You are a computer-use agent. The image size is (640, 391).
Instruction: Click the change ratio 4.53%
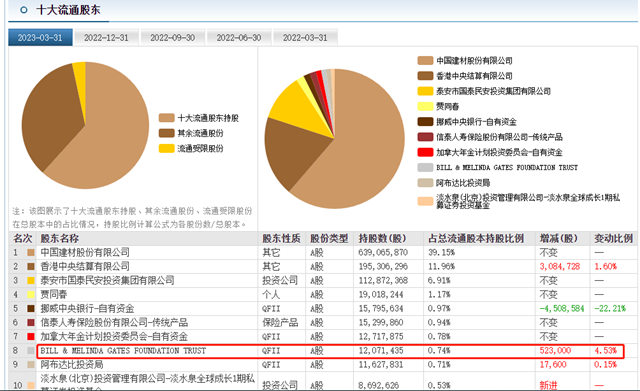coord(605,351)
